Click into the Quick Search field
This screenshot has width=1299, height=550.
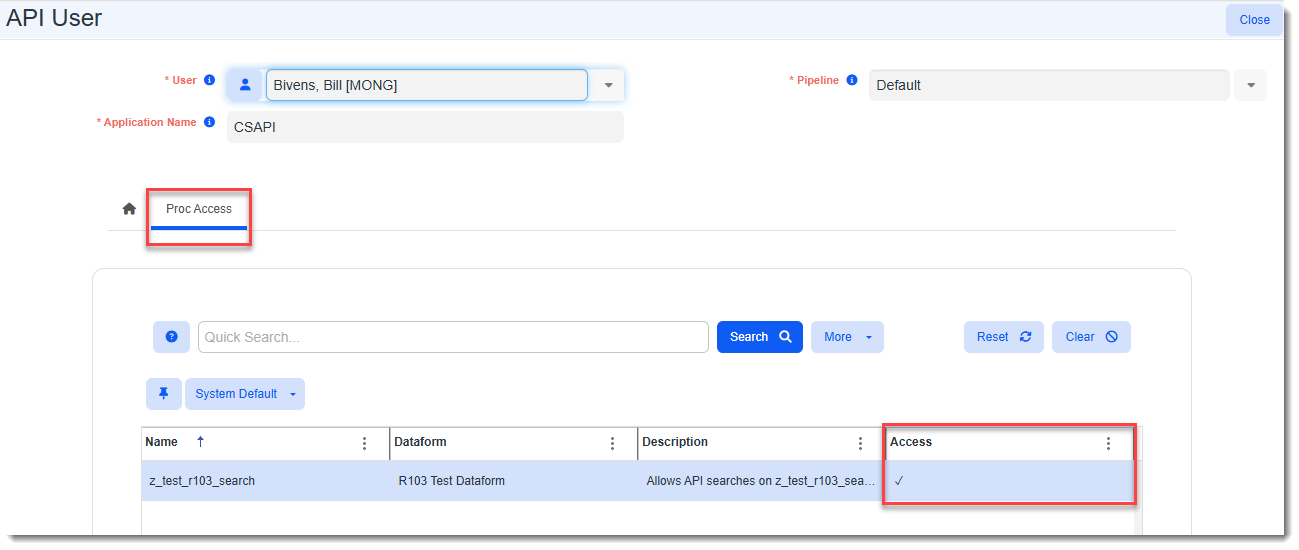coord(453,337)
